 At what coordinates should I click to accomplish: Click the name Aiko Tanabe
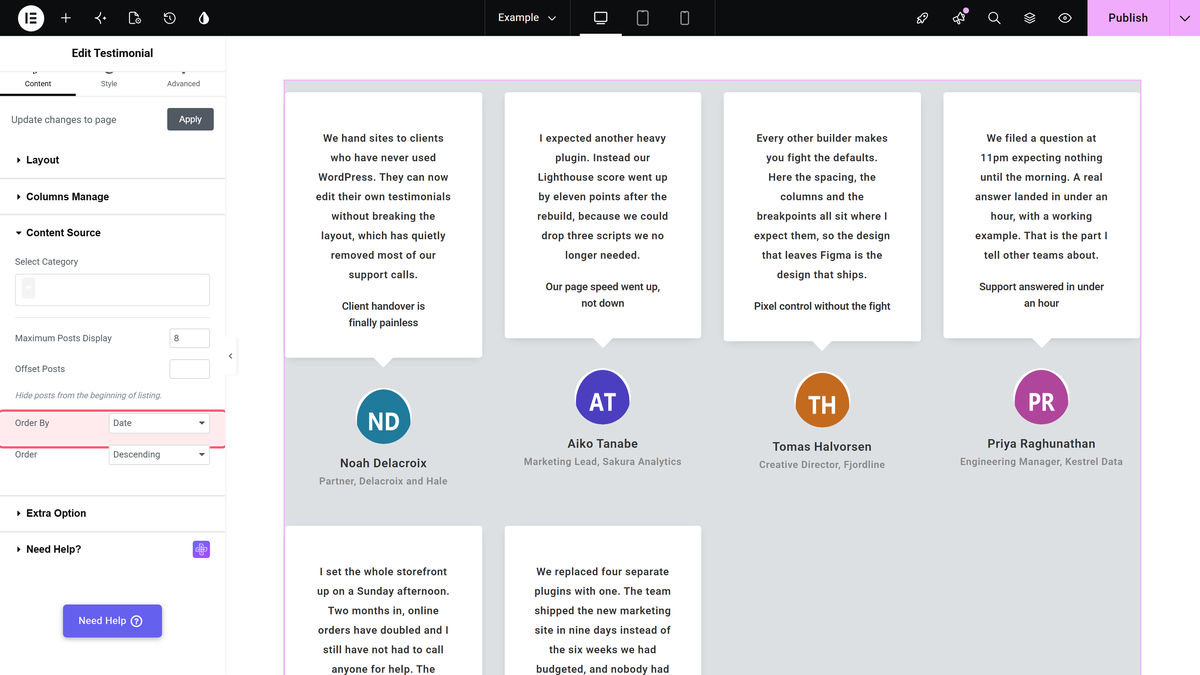(x=602, y=444)
